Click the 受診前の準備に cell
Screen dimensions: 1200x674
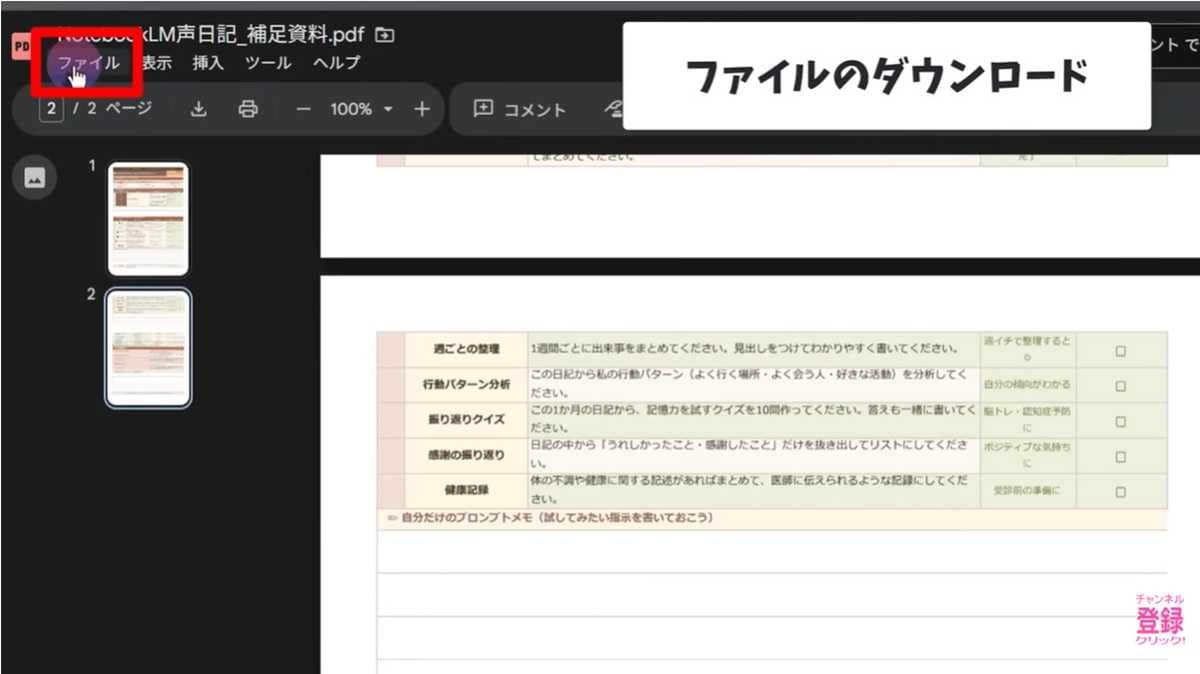point(1027,490)
